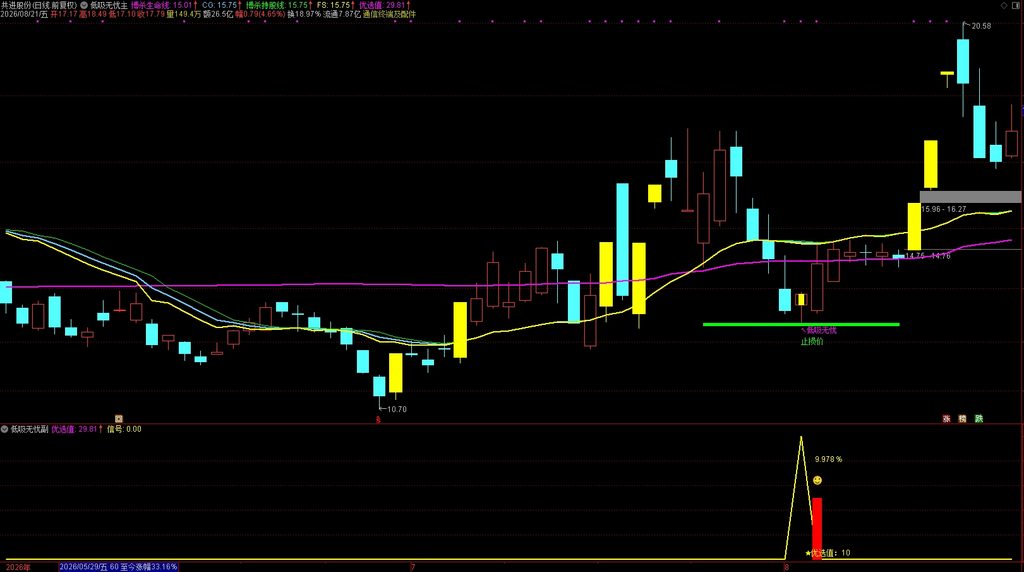Screen dimensions: 1024x572
Task: Click the month 8 marker on time axis
Action: 786,567
